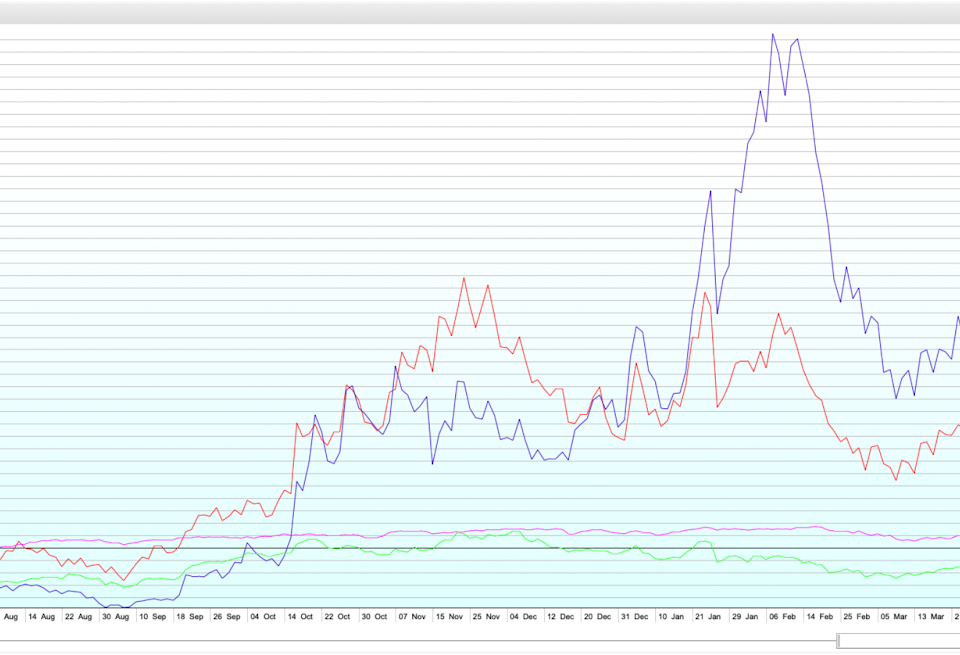Select the 22 Oct date label
This screenshot has height=655, width=960.
pos(336,617)
